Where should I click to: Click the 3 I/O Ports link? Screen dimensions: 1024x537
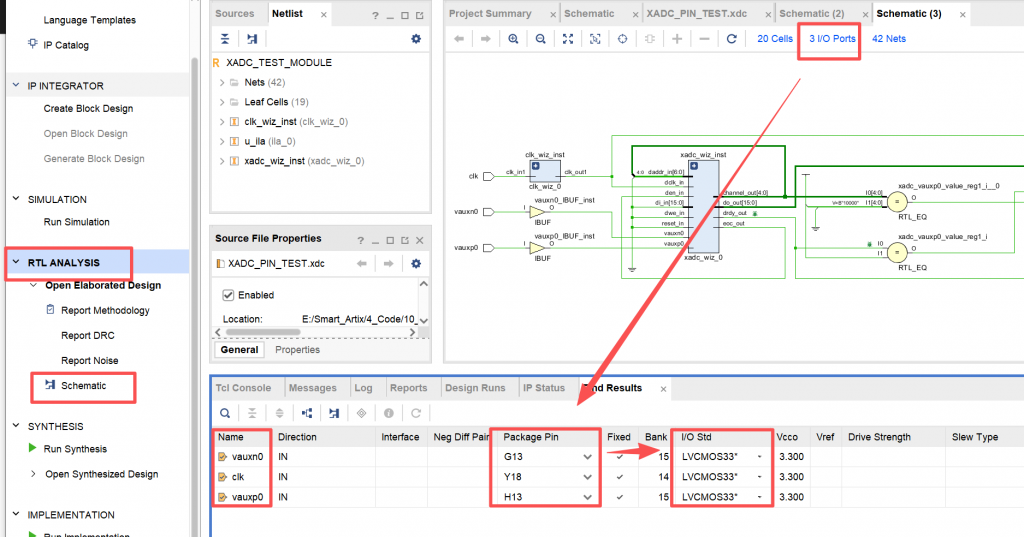832,39
